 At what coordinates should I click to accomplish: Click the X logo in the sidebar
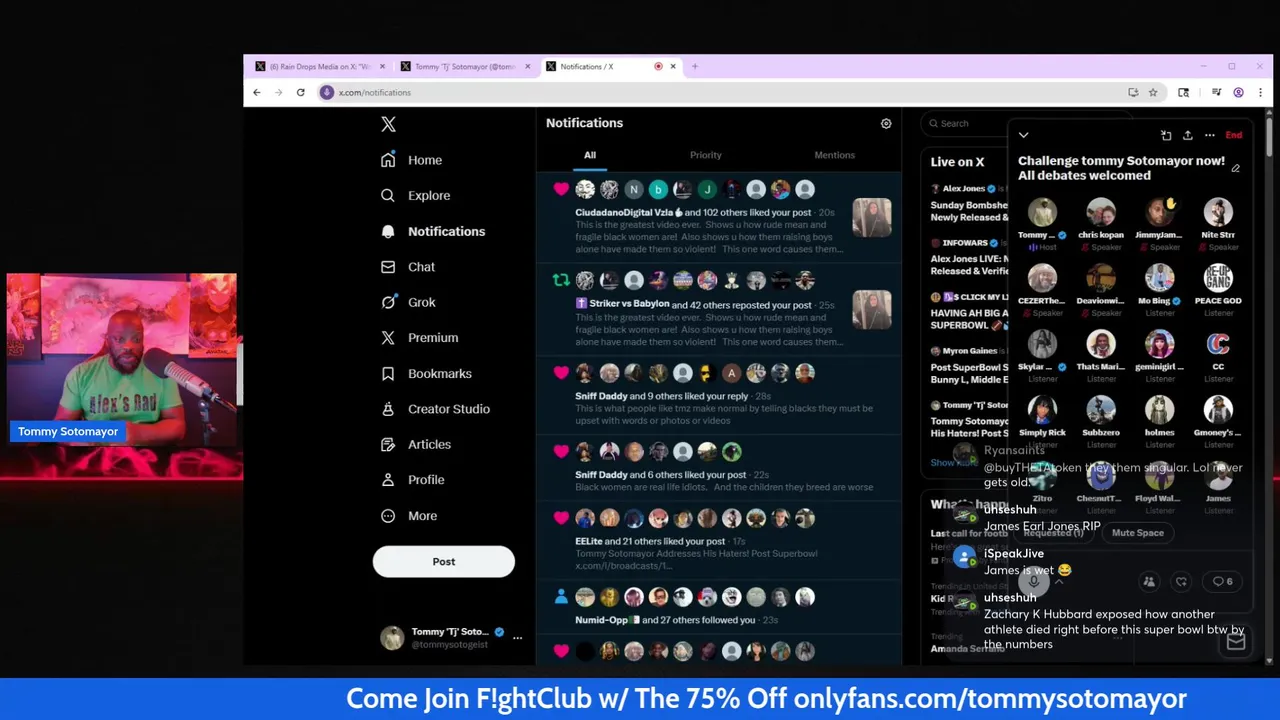click(x=388, y=124)
